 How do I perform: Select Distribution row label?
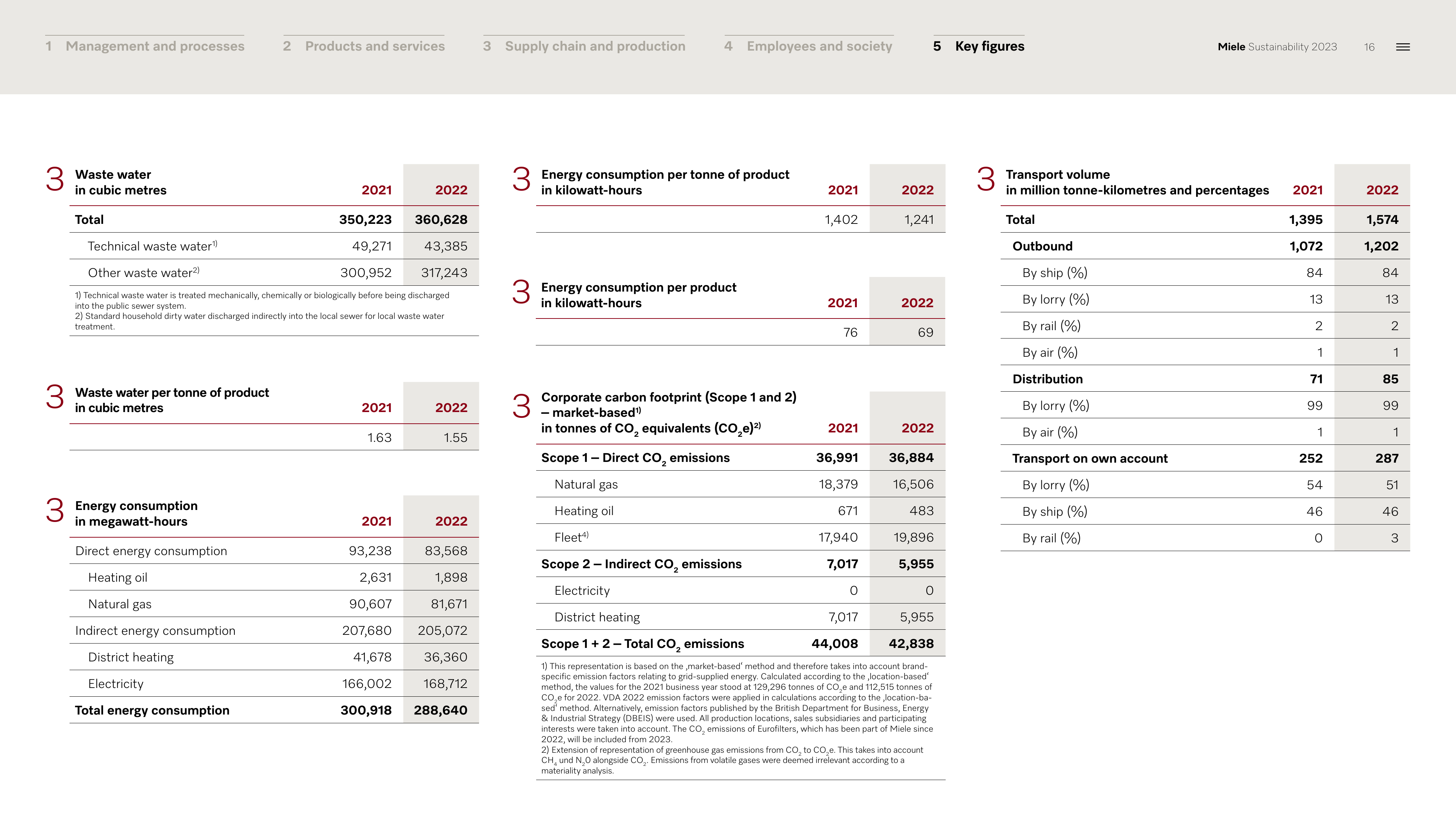pos(1047,379)
